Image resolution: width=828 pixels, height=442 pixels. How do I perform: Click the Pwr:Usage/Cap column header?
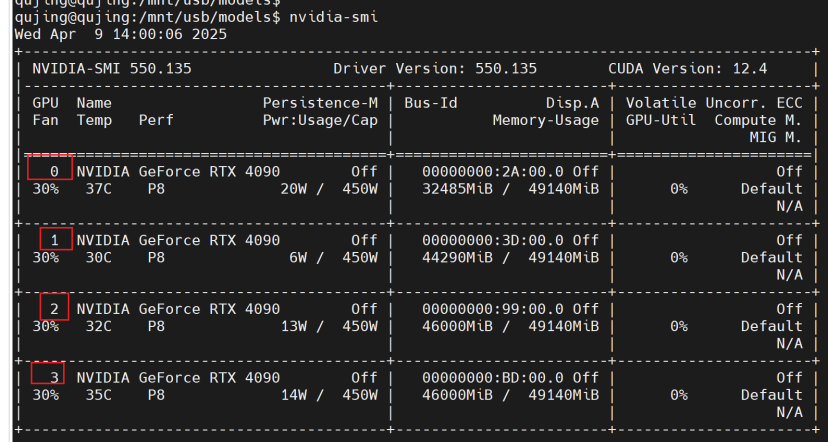[x=321, y=120]
